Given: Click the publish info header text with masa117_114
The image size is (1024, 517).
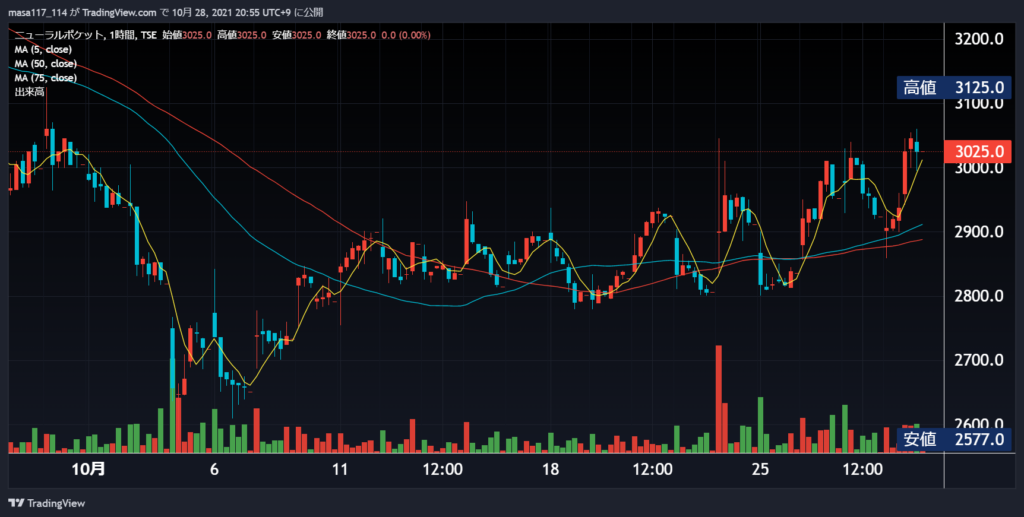Looking at the screenshot, I should coord(165,12).
